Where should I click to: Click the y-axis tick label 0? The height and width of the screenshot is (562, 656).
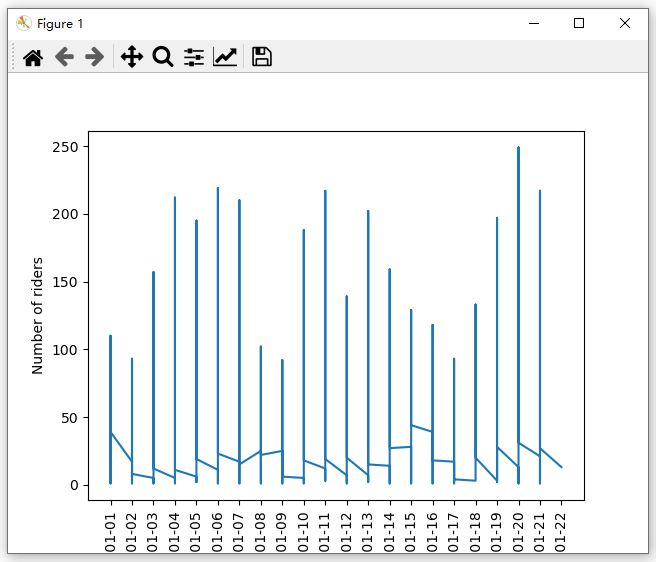coord(74,485)
